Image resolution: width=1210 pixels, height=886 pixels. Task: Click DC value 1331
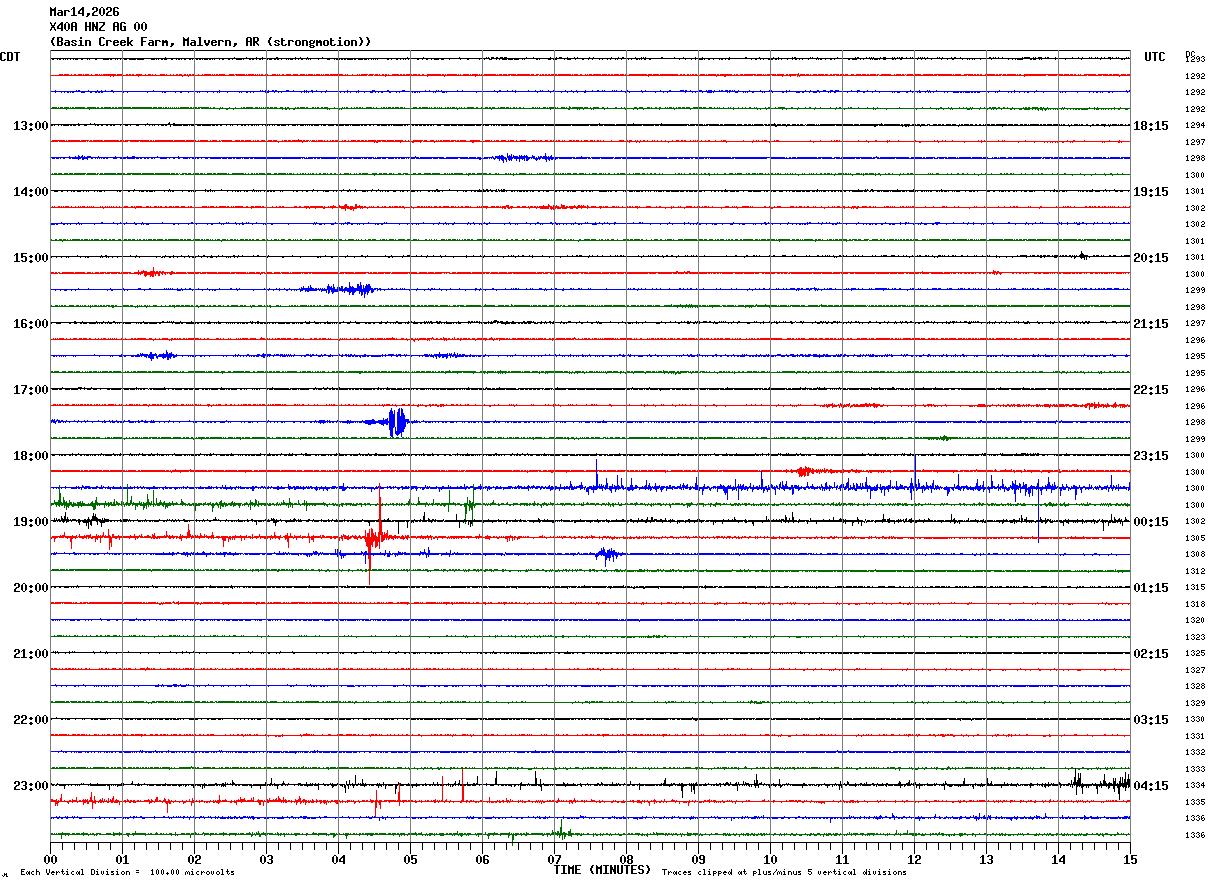click(x=1195, y=736)
